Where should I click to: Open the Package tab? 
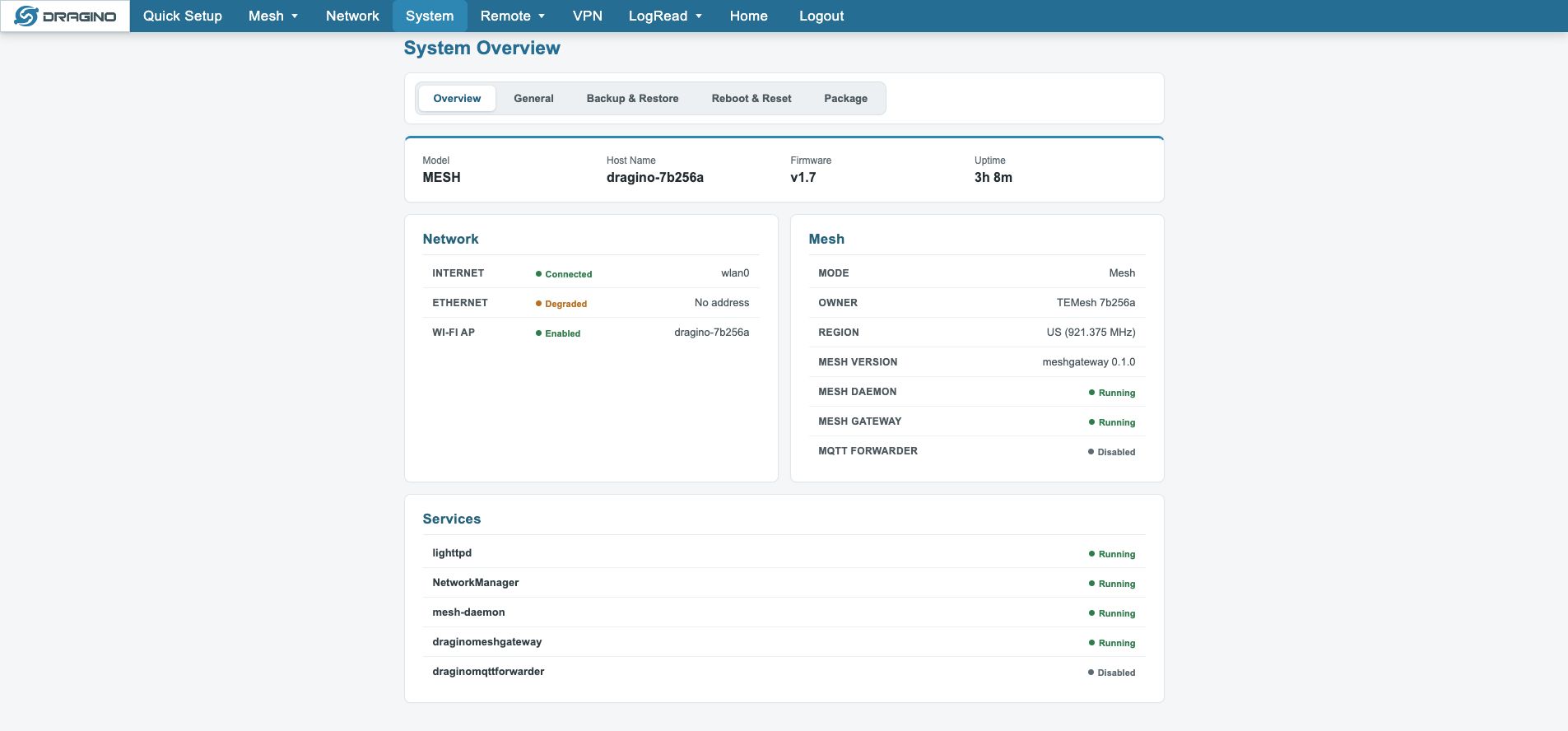[x=846, y=98]
